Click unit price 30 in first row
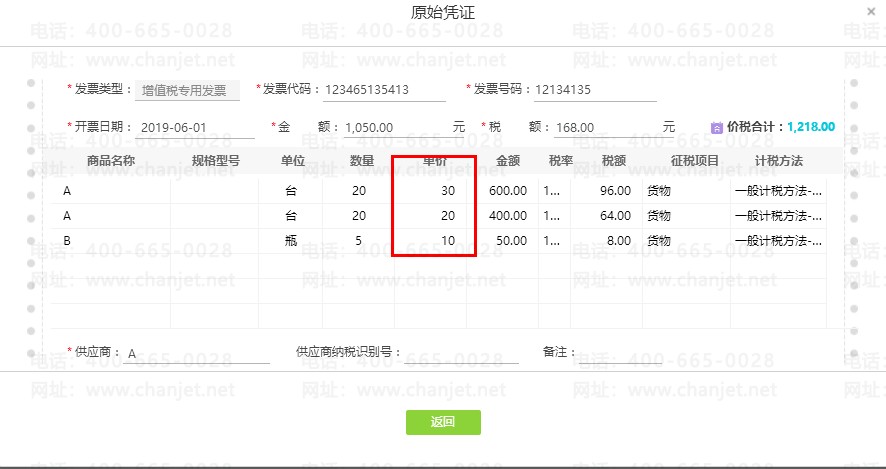The width and height of the screenshot is (886, 469). (431, 191)
